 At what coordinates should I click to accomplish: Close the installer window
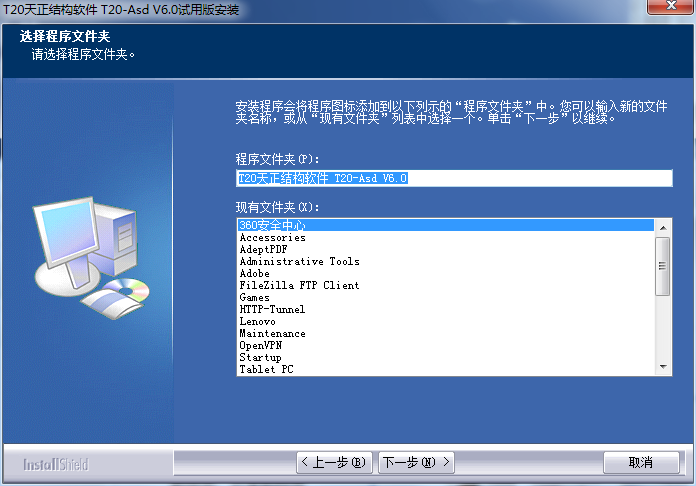click(671, 6)
